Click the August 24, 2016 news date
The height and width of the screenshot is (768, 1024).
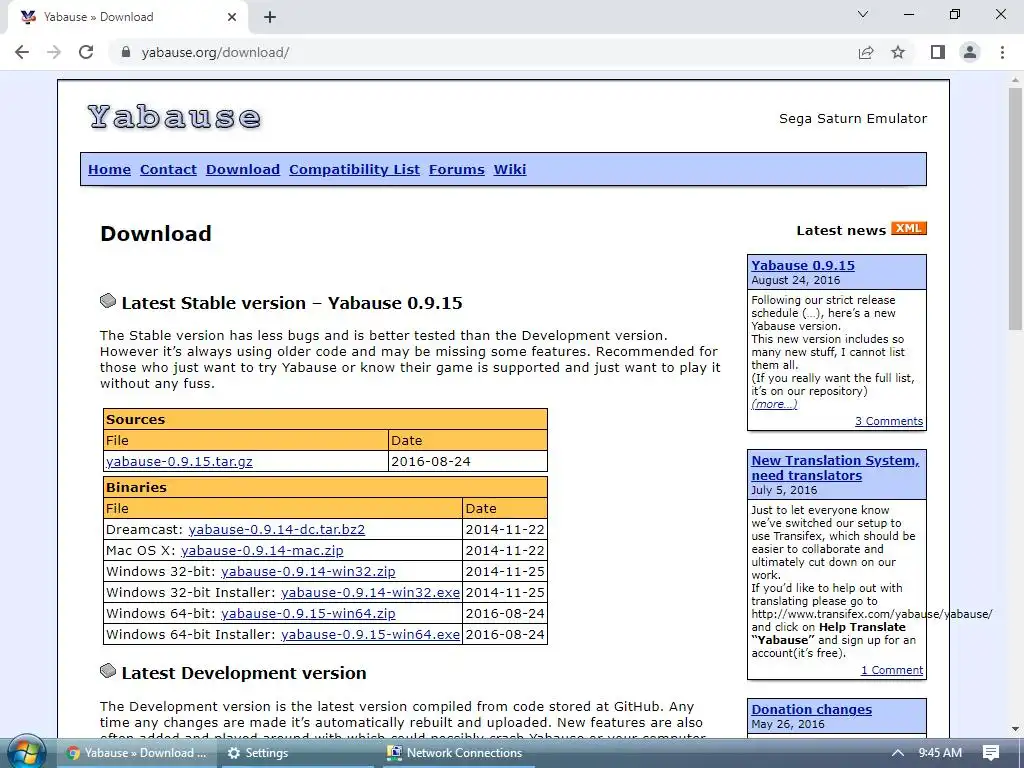pos(795,280)
